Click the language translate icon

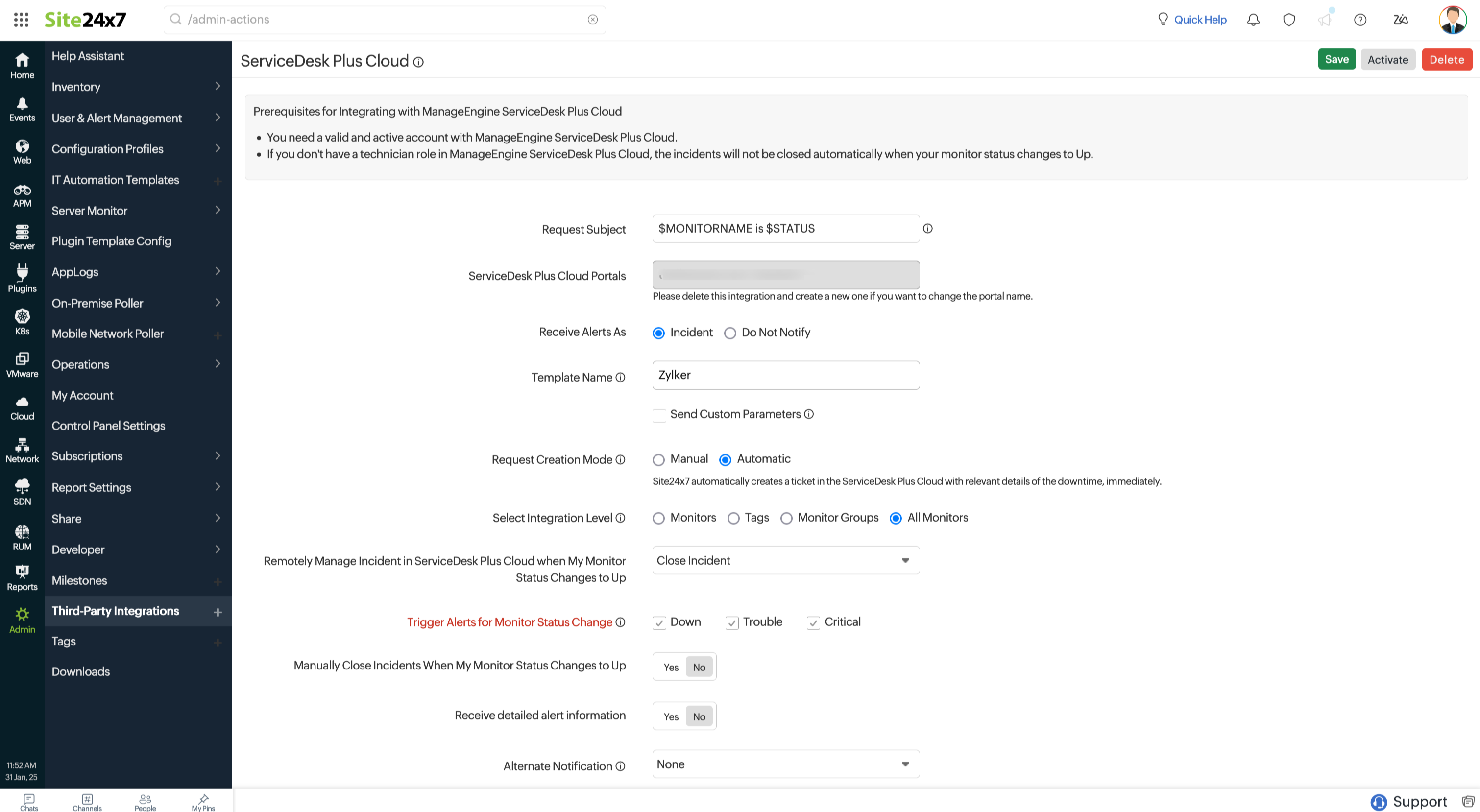(1401, 20)
